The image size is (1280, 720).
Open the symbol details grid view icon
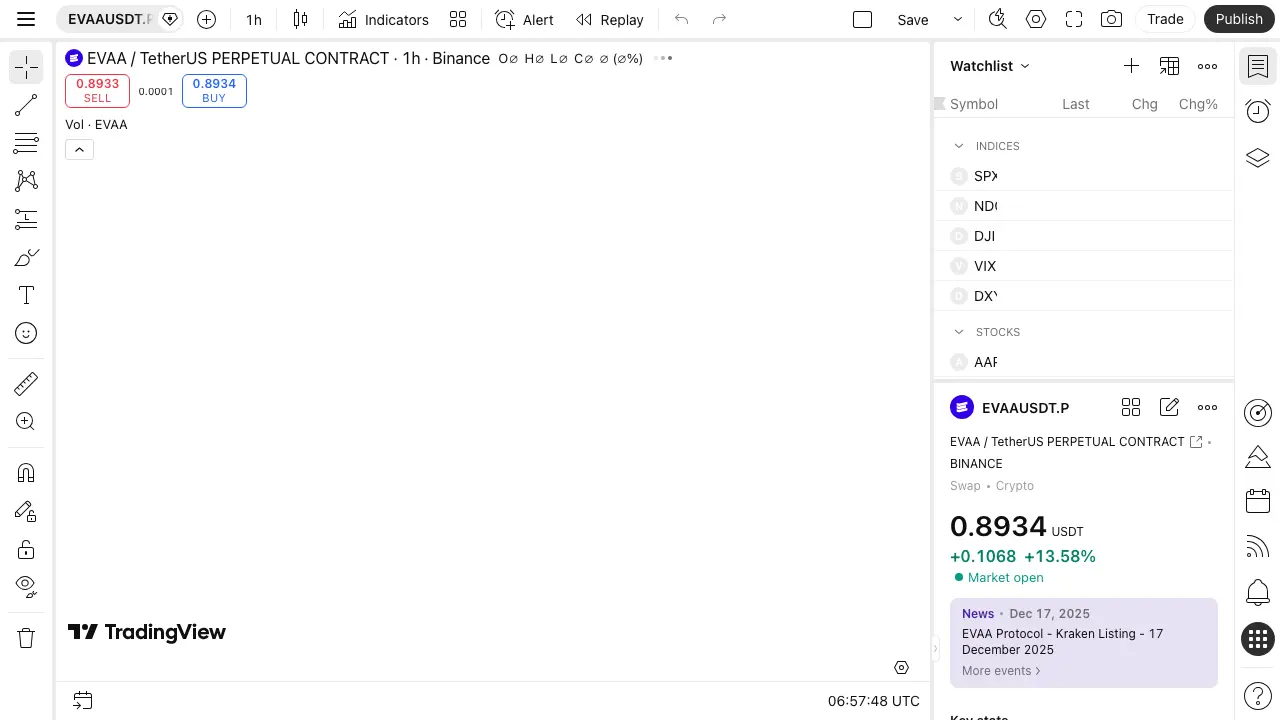pyautogui.click(x=1131, y=407)
